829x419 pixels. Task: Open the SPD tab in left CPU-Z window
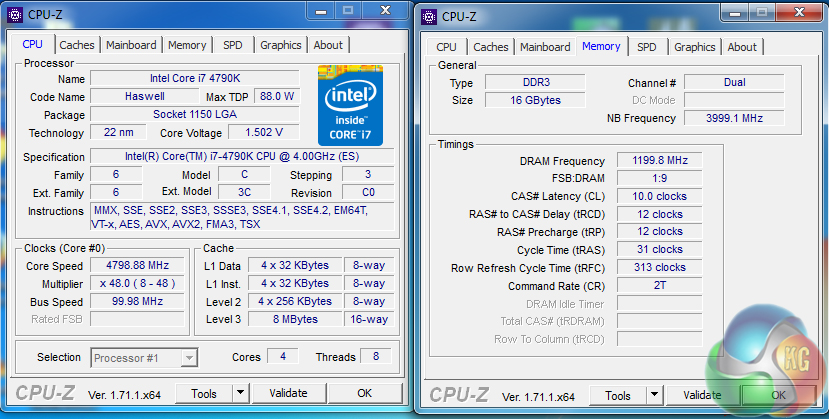[233, 45]
